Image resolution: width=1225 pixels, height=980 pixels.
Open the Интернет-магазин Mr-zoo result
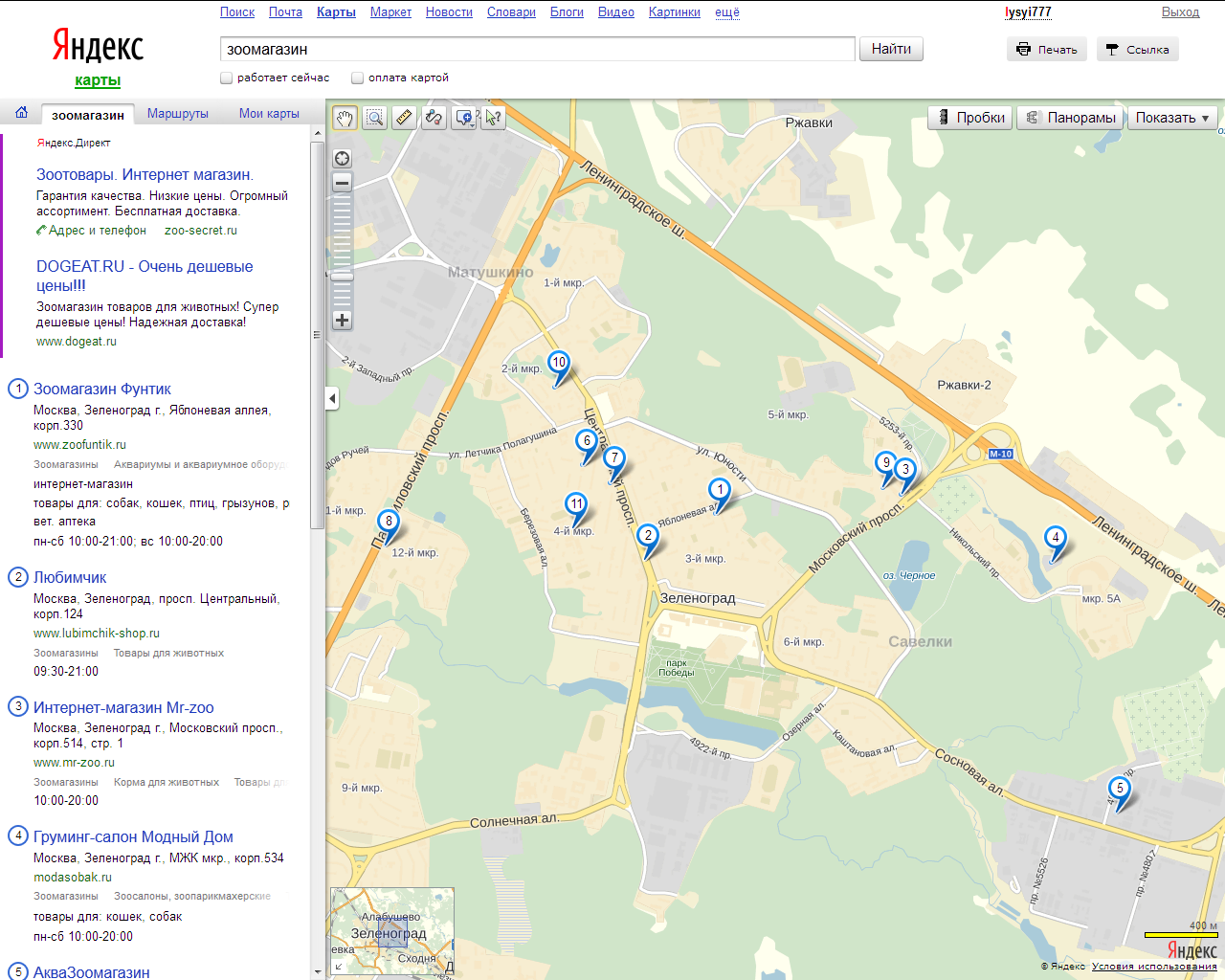tap(123, 707)
